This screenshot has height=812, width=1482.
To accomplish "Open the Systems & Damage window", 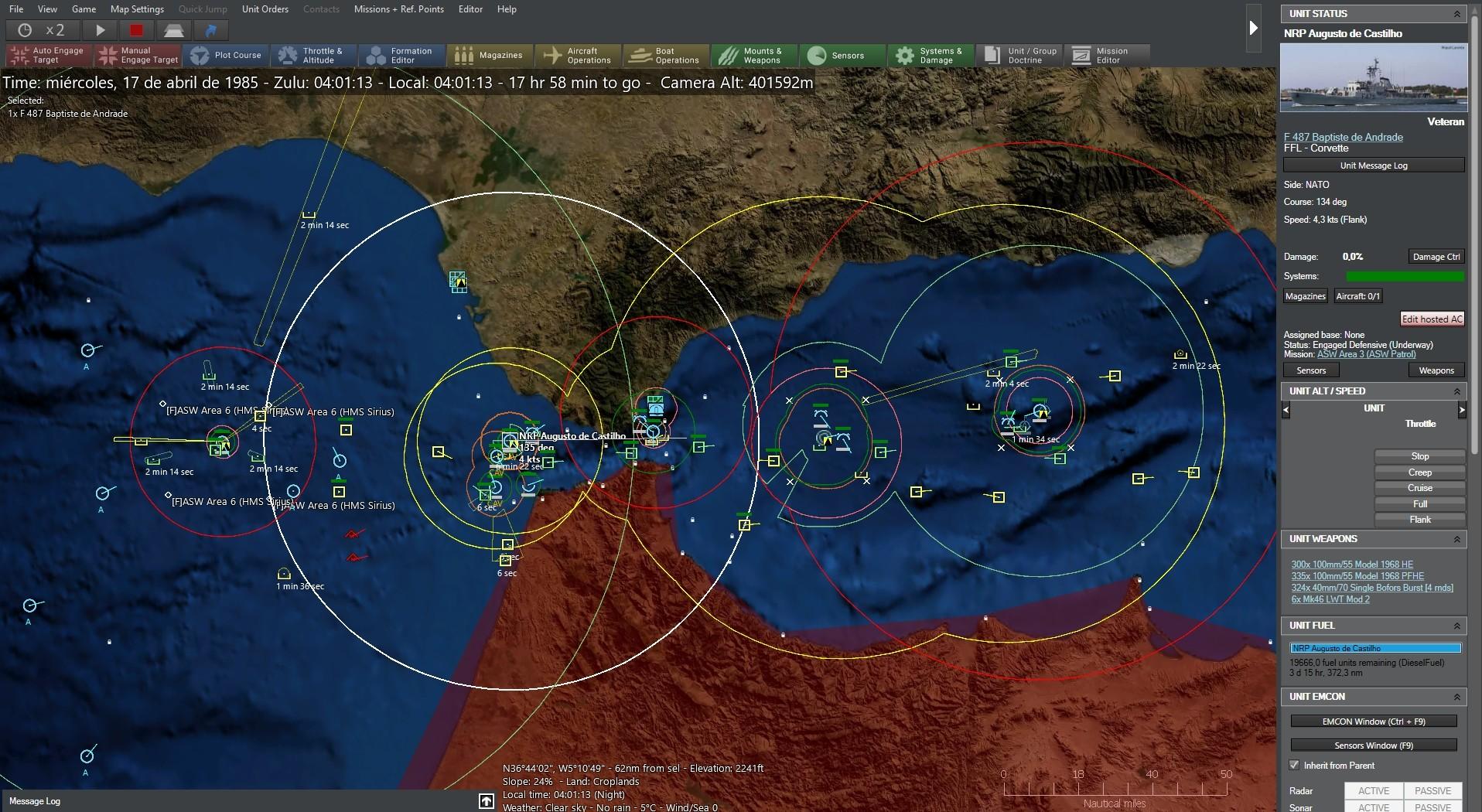I will click(931, 55).
